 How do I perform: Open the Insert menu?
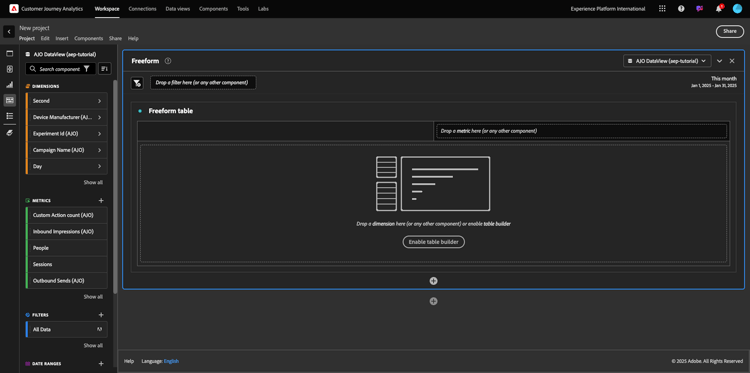pos(62,38)
